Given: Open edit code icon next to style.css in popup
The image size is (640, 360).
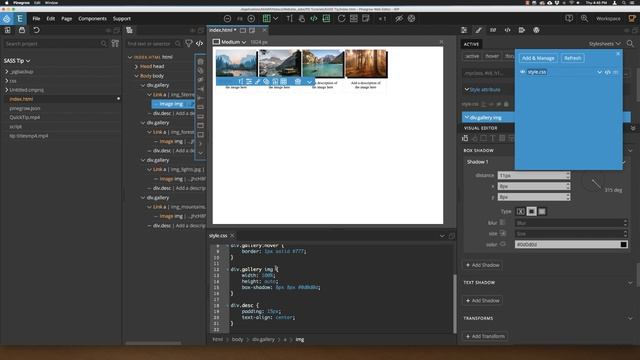Looking at the screenshot, I should point(608,72).
